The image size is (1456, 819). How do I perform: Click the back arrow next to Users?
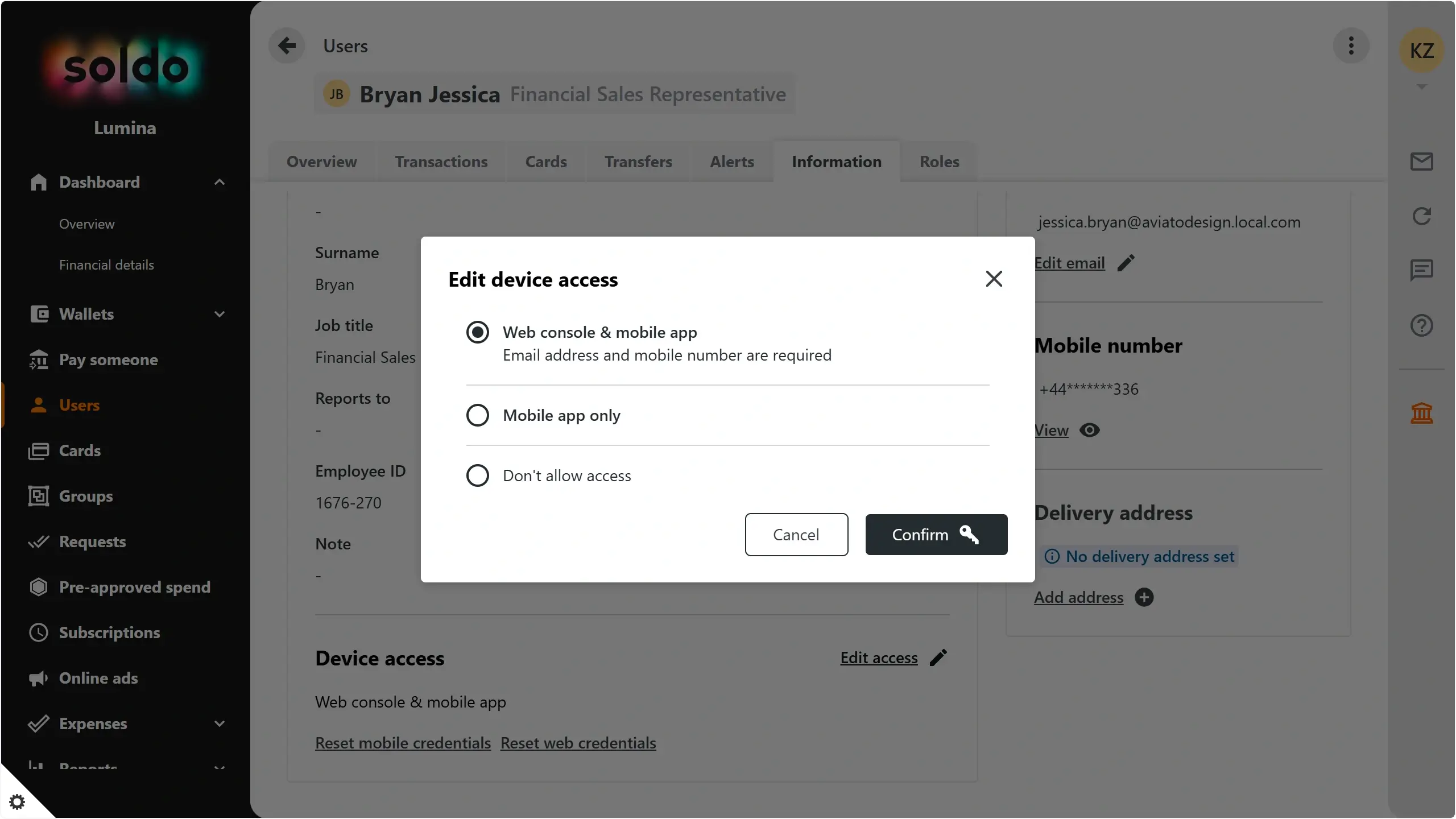(287, 45)
